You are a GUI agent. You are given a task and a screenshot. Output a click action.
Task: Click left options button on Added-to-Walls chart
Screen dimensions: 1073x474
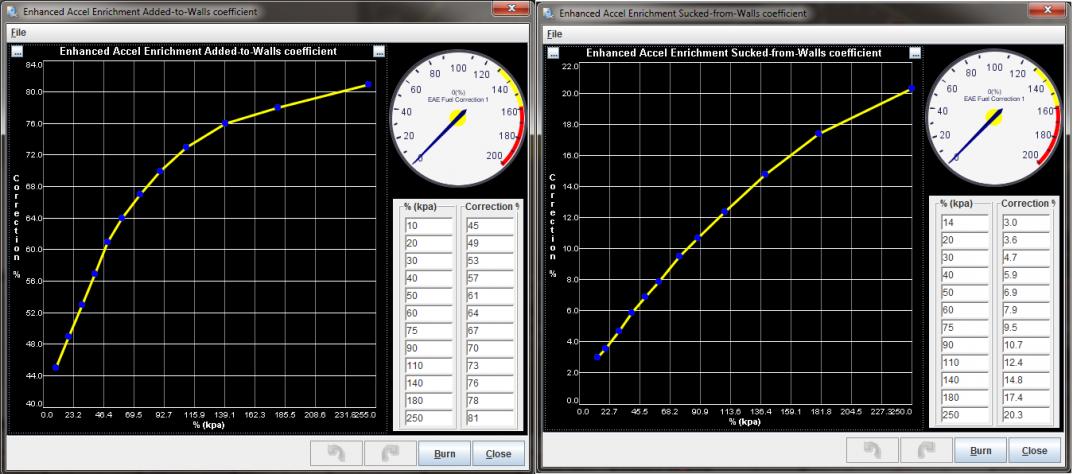pyautogui.click(x=18, y=51)
